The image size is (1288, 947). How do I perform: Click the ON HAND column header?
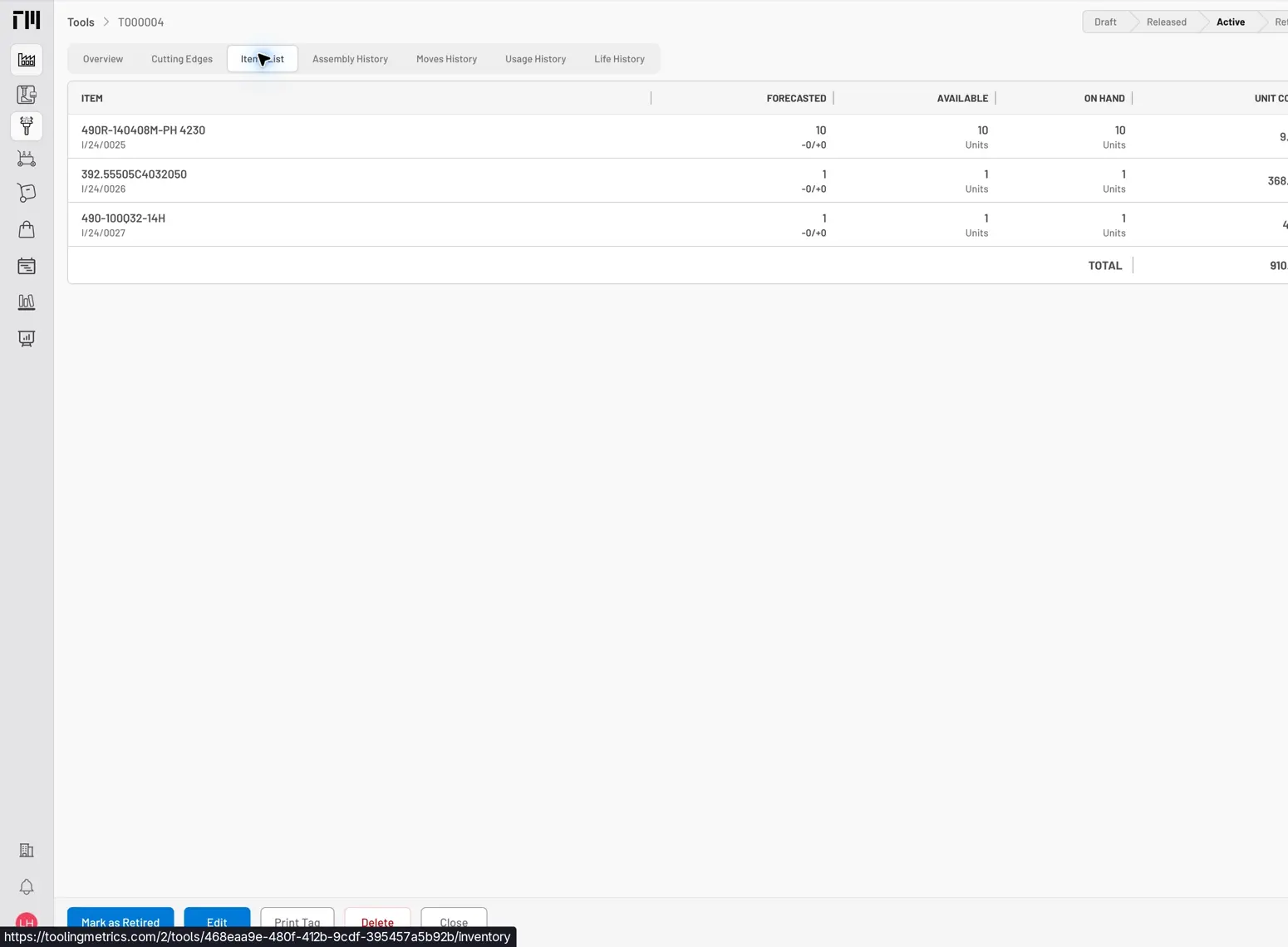coord(1104,98)
